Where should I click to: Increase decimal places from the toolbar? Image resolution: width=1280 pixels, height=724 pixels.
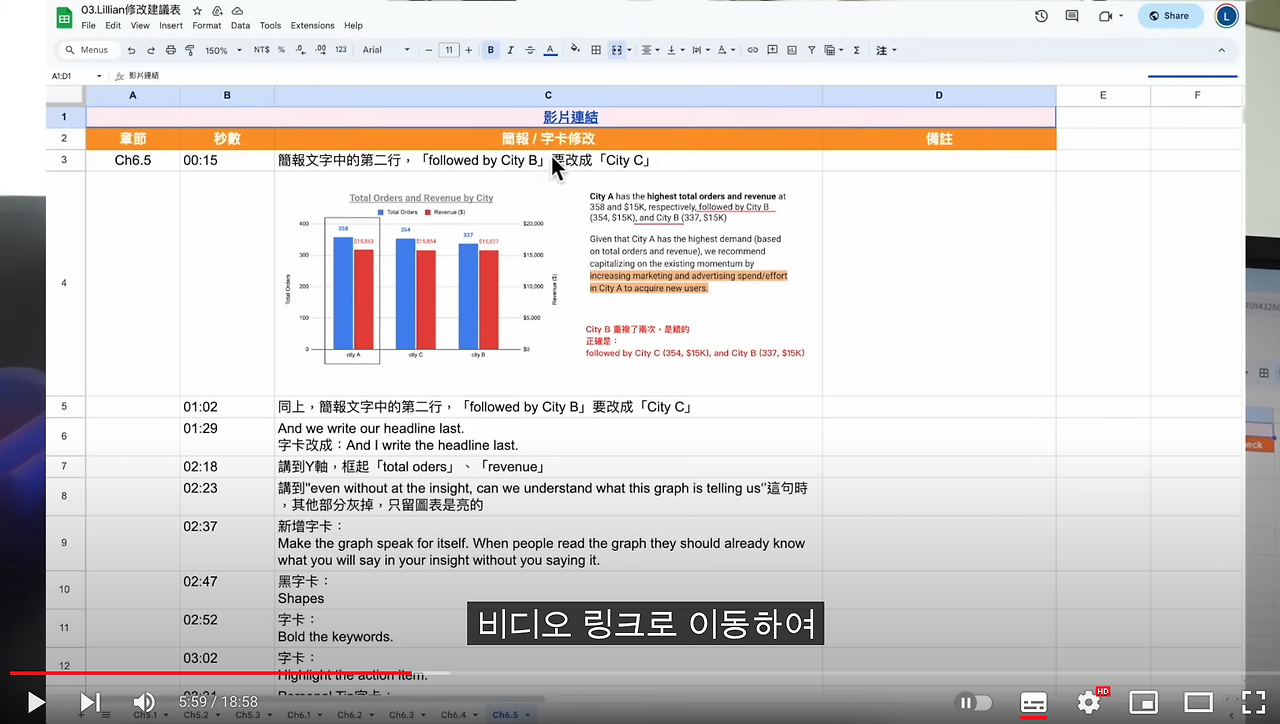pos(320,50)
